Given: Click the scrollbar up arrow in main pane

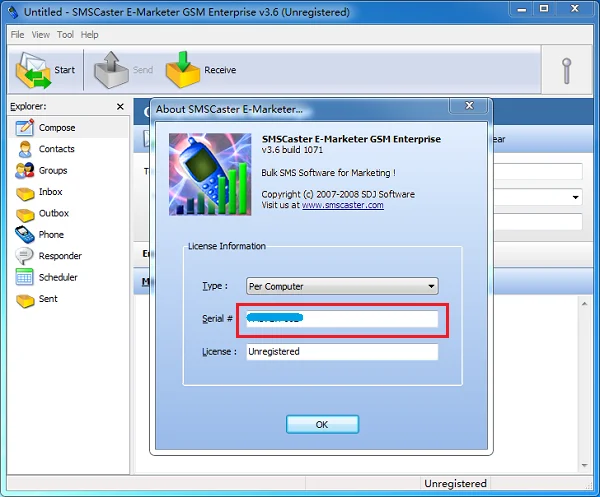Looking at the screenshot, I should click(584, 304).
